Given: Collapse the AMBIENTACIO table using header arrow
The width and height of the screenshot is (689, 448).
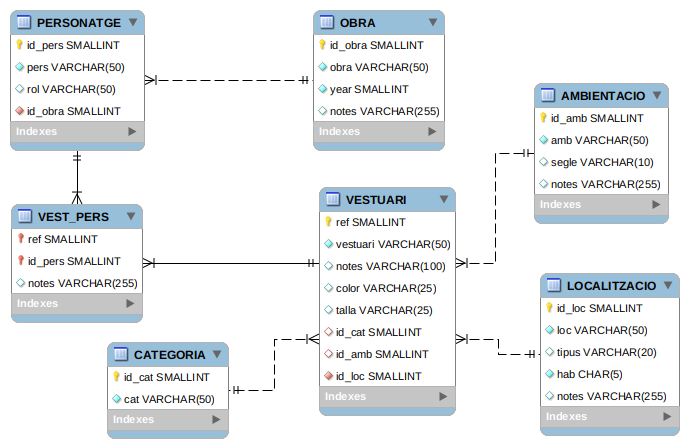Looking at the screenshot, I should pyautogui.click(x=656, y=95).
